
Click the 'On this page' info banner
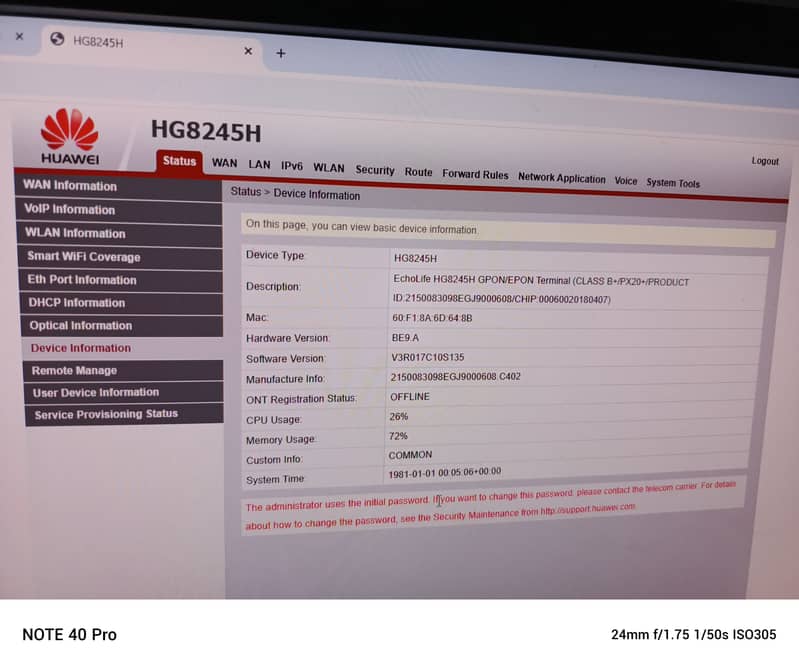pyautogui.click(x=508, y=229)
